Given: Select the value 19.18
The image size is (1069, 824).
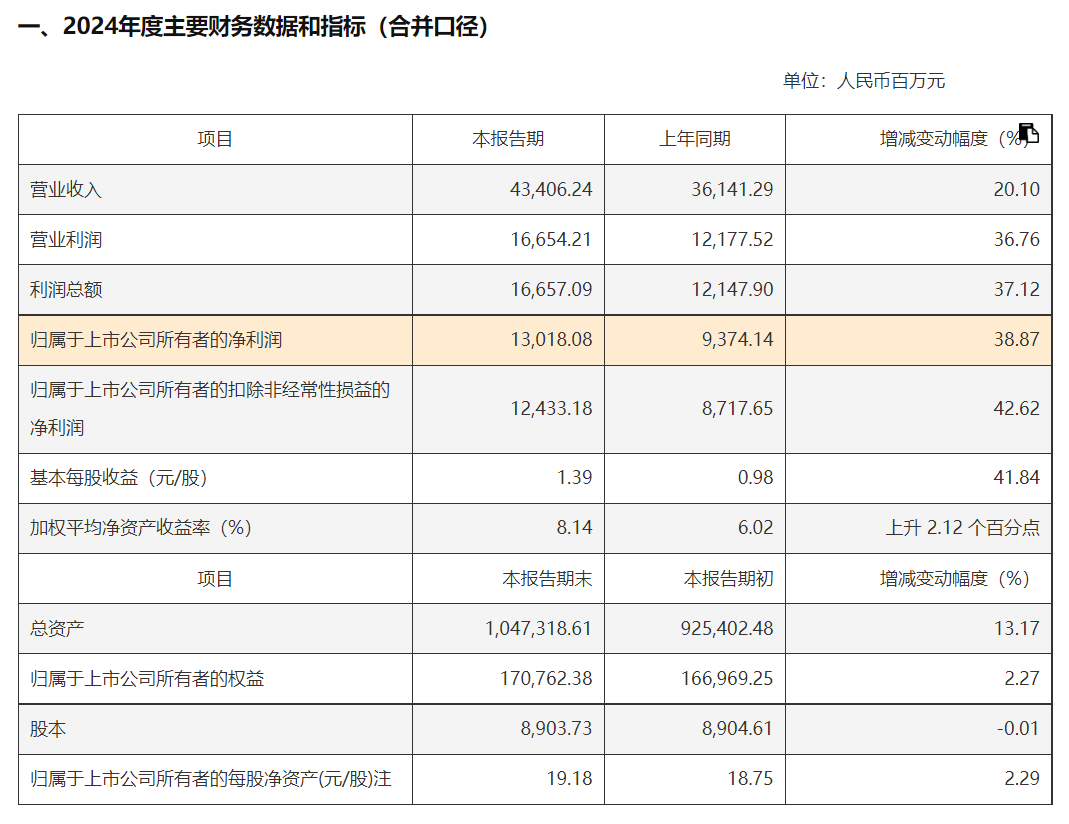Looking at the screenshot, I should point(569,779).
